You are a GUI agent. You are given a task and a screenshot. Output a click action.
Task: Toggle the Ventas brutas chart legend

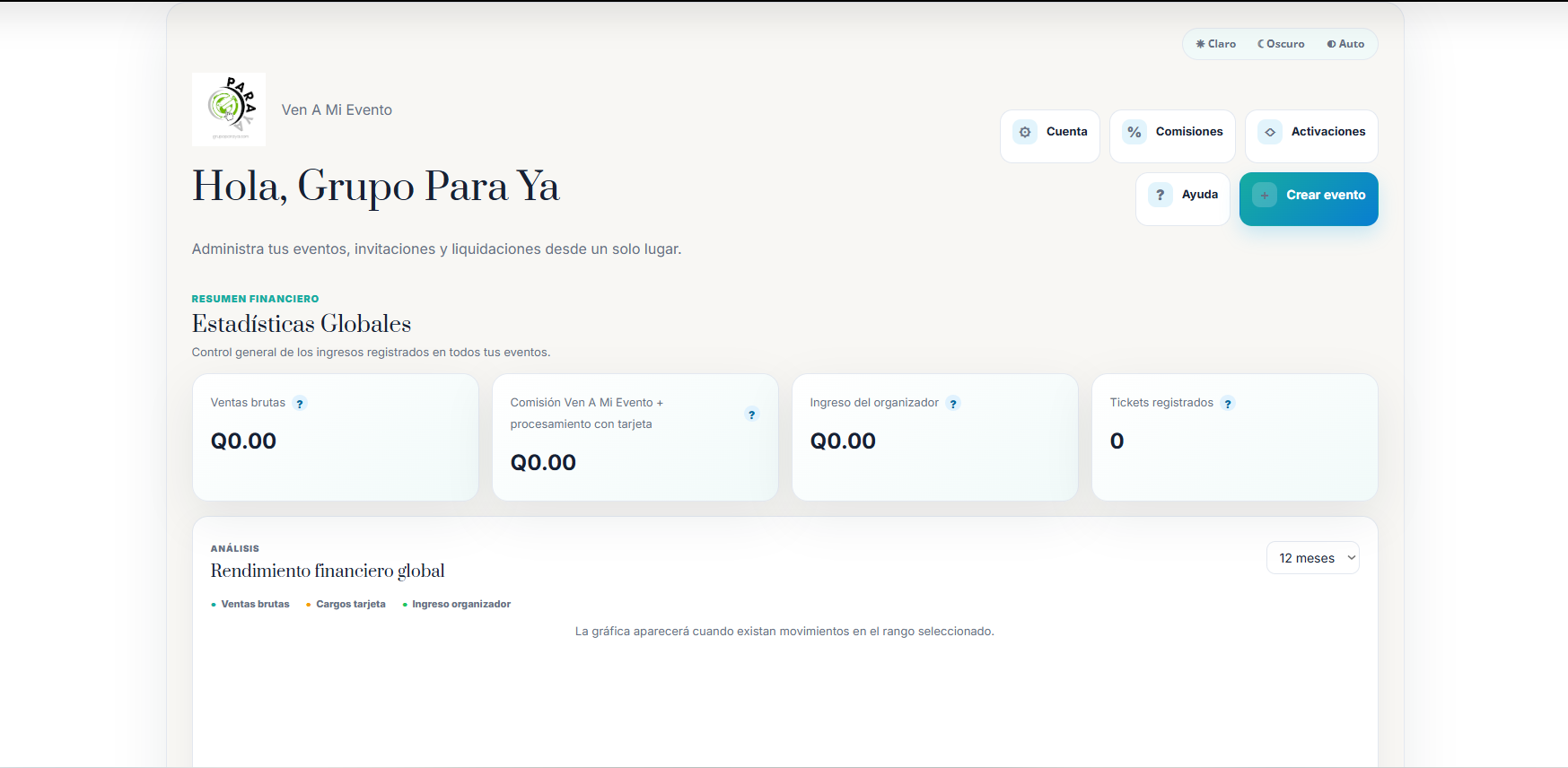(x=250, y=605)
